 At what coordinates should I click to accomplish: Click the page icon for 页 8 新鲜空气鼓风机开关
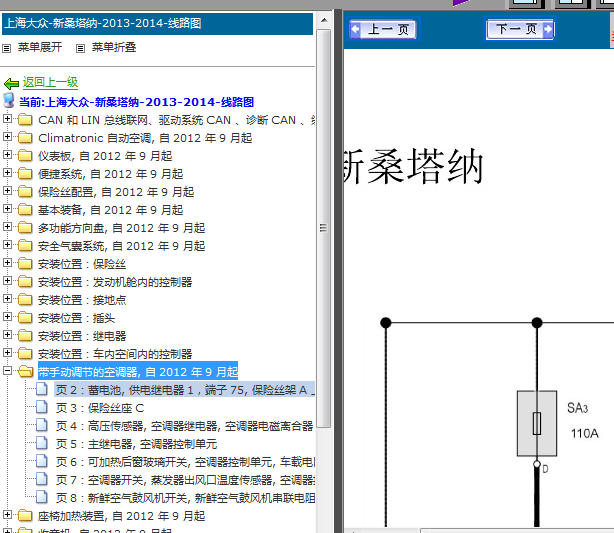(42, 497)
